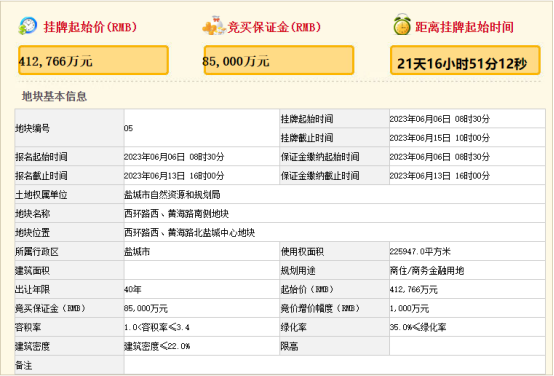554x376 pixels.
Task: Click the 竞买保证金(RMB) label in table
Action: (51, 309)
